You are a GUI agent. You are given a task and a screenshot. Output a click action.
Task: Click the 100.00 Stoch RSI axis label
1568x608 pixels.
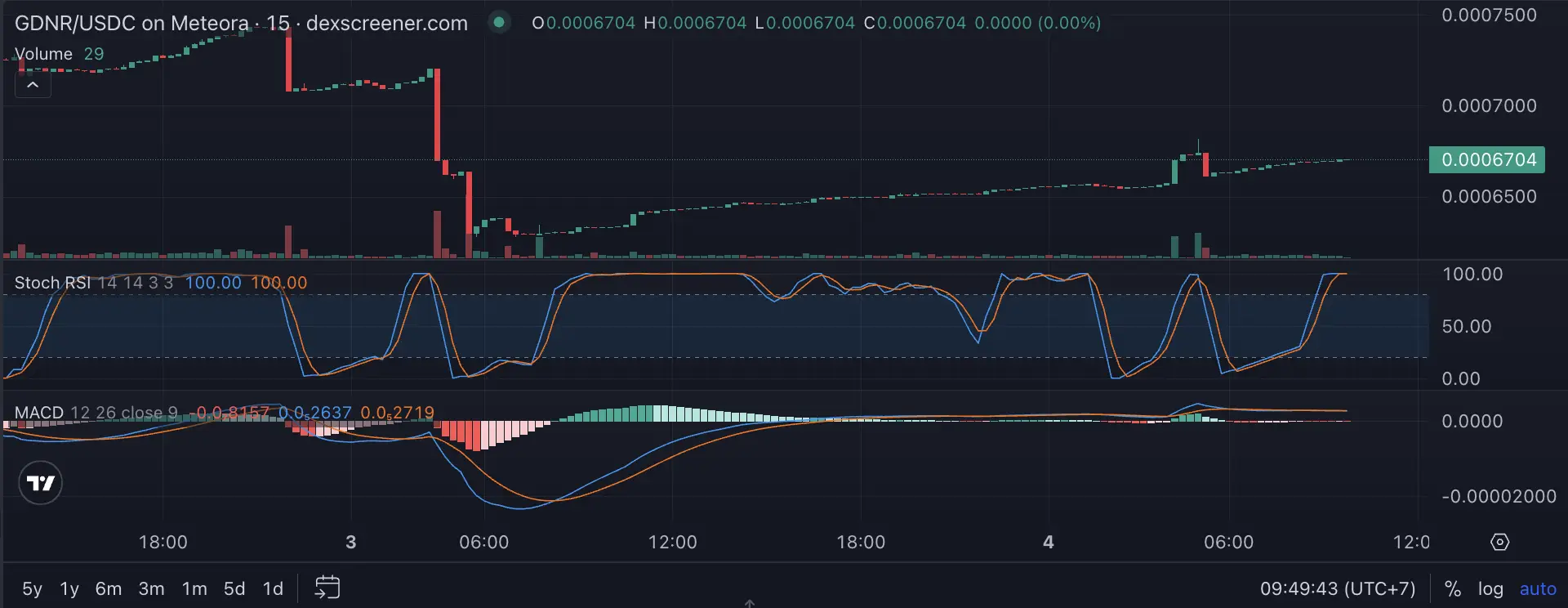[1472, 274]
